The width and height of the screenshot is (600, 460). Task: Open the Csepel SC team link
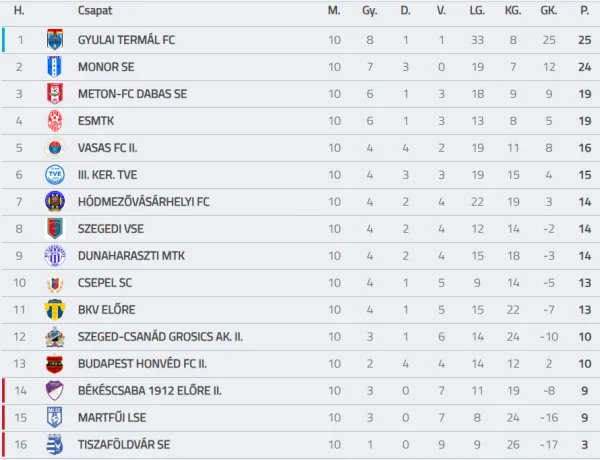point(105,283)
